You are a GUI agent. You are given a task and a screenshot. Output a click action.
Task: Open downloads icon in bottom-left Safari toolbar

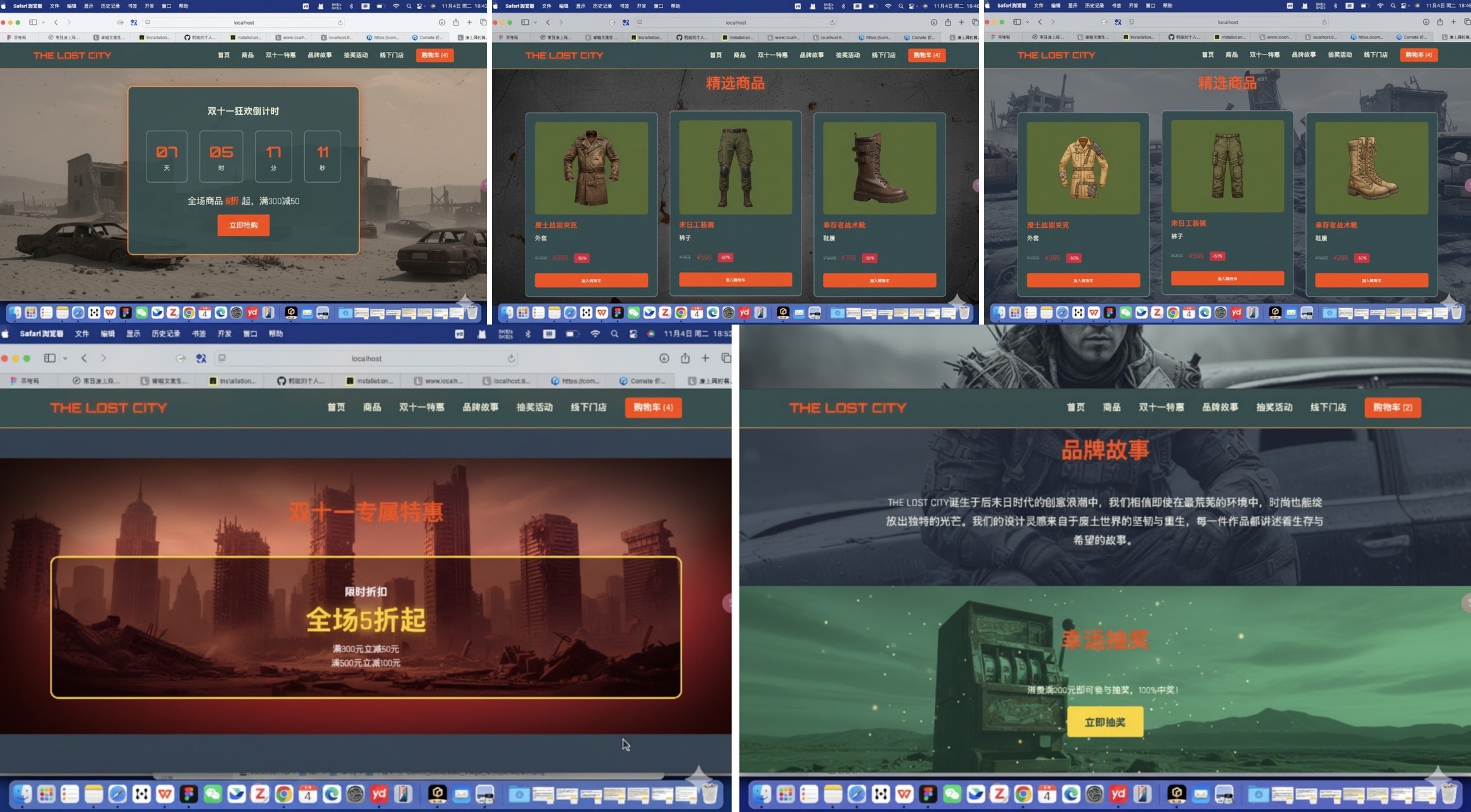pos(664,358)
